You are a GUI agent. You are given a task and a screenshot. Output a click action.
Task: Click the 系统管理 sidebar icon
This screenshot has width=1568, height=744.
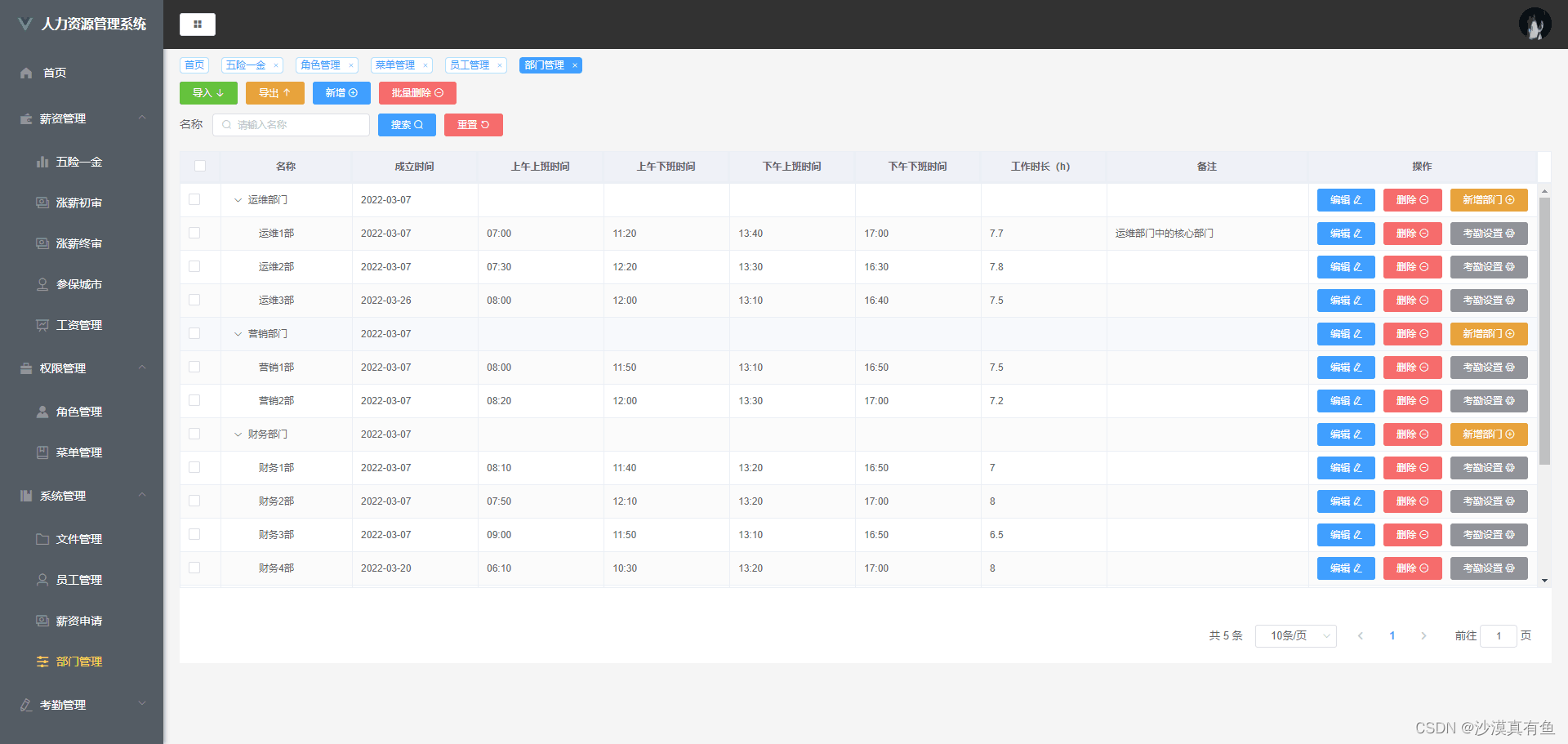[26, 496]
